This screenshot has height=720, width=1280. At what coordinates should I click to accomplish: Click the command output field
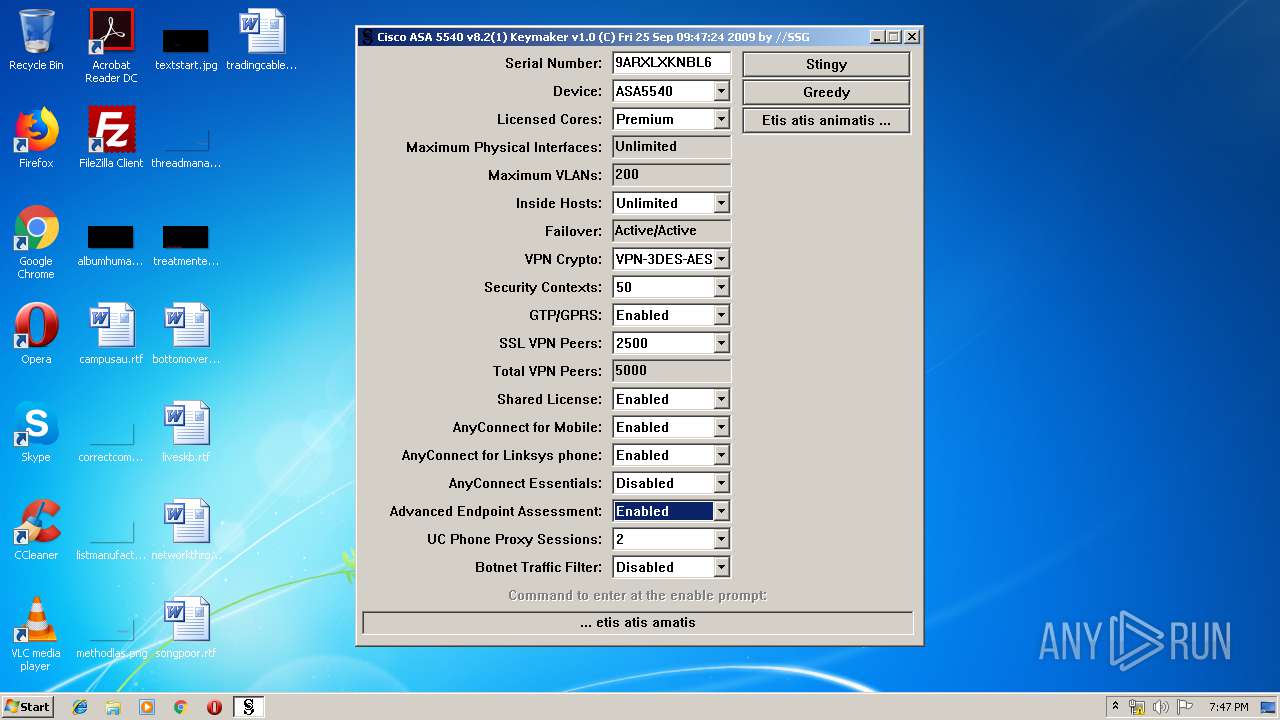pos(638,623)
